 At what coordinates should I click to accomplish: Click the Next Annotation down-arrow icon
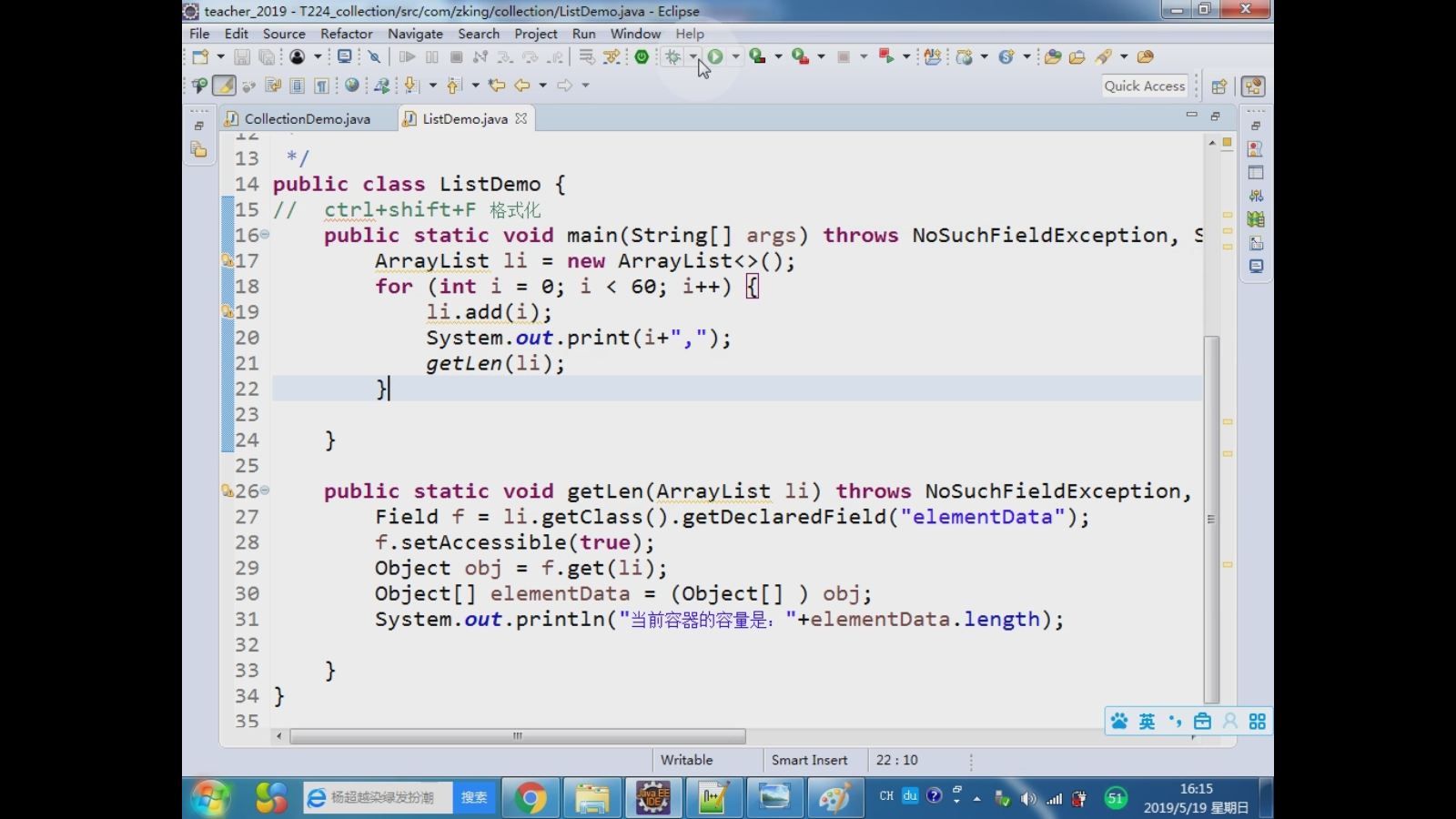pyautogui.click(x=411, y=86)
